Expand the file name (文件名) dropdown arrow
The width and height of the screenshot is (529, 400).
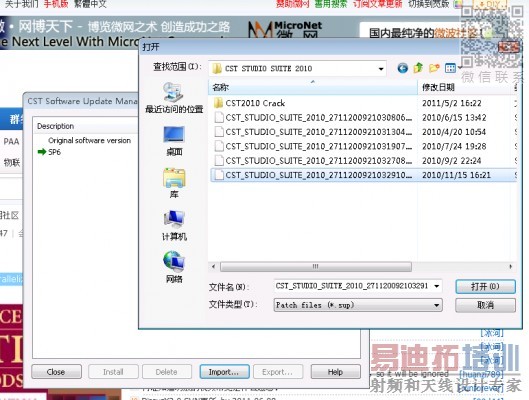[437, 286]
